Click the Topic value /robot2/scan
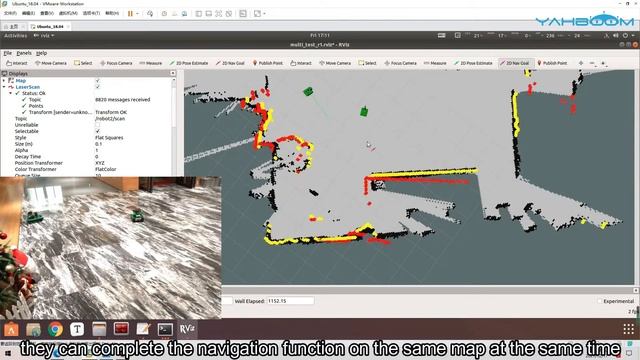The width and height of the screenshot is (640, 360). click(x=110, y=119)
